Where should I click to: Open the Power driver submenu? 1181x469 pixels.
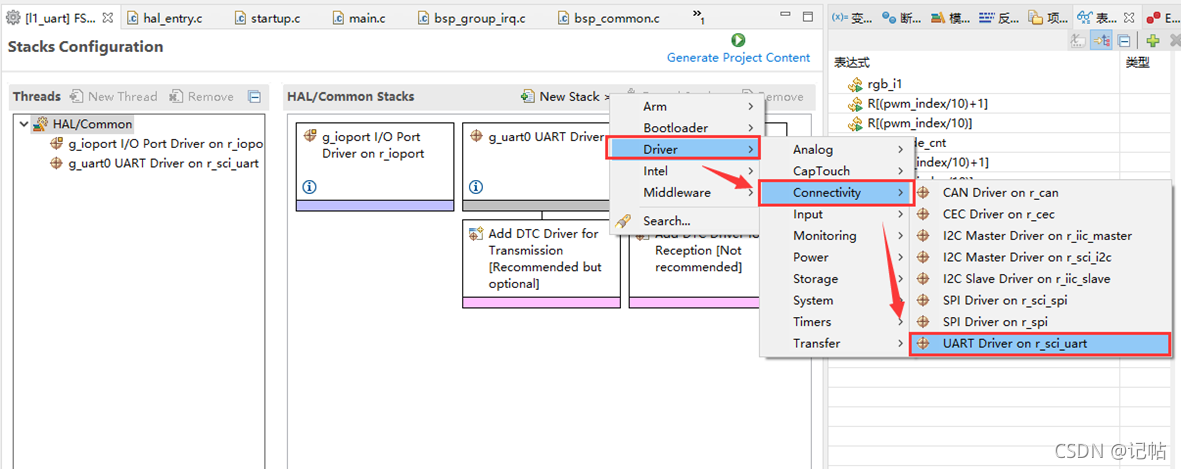pyautogui.click(x=836, y=257)
